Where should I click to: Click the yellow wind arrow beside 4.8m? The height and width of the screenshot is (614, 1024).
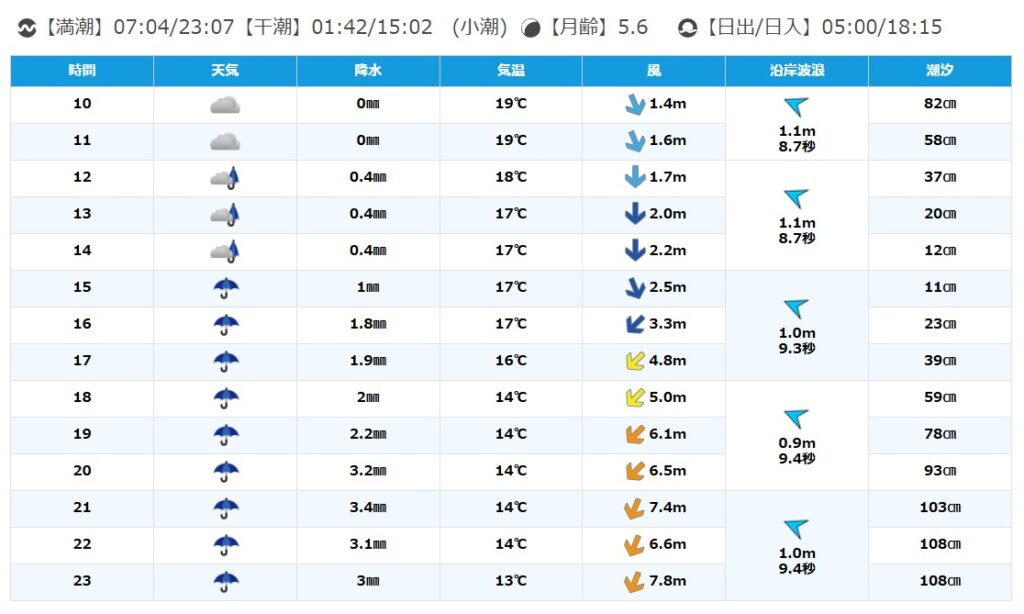coord(634,361)
